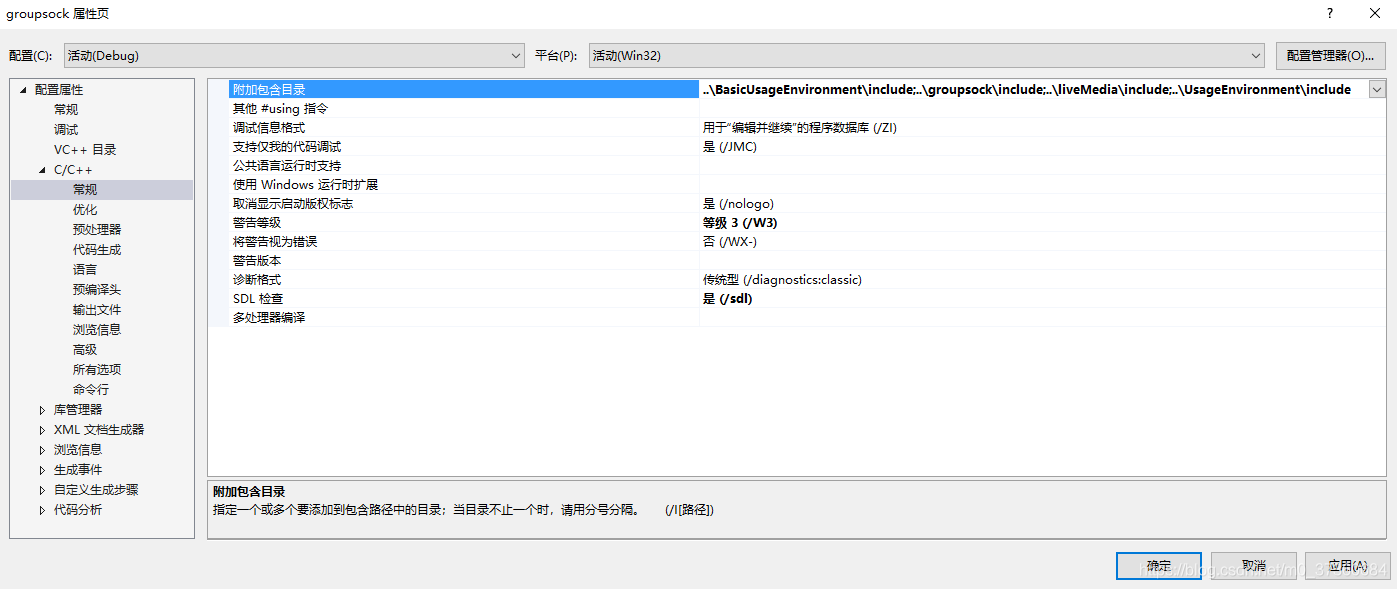1397x589 pixels.
Task: Select the 预编译头 tree item
Action: 97,290
